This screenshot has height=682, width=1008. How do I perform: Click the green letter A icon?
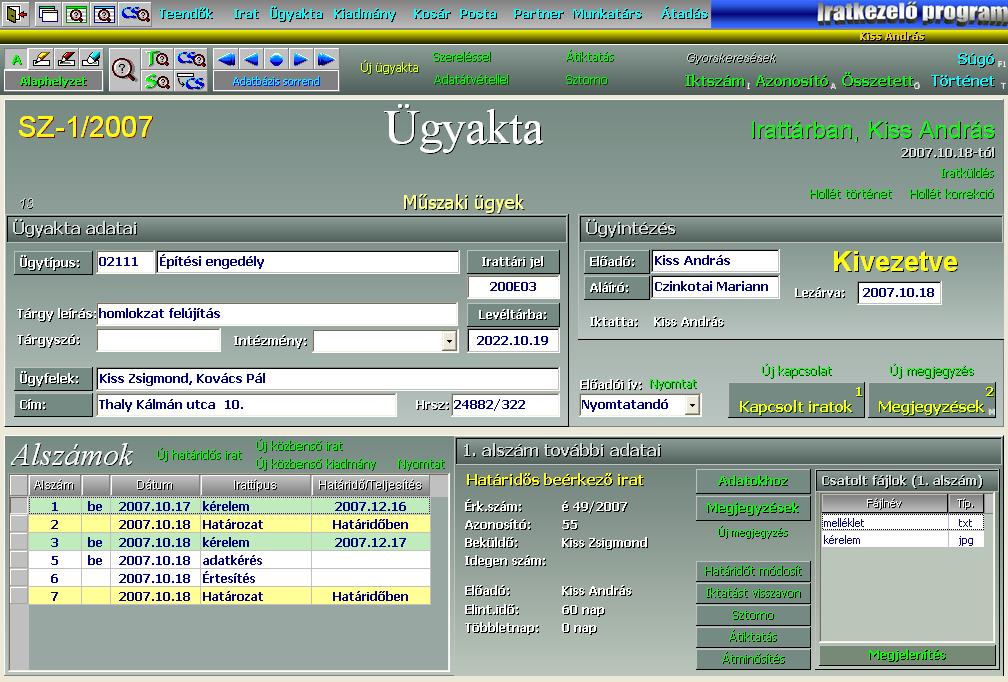click(16, 60)
